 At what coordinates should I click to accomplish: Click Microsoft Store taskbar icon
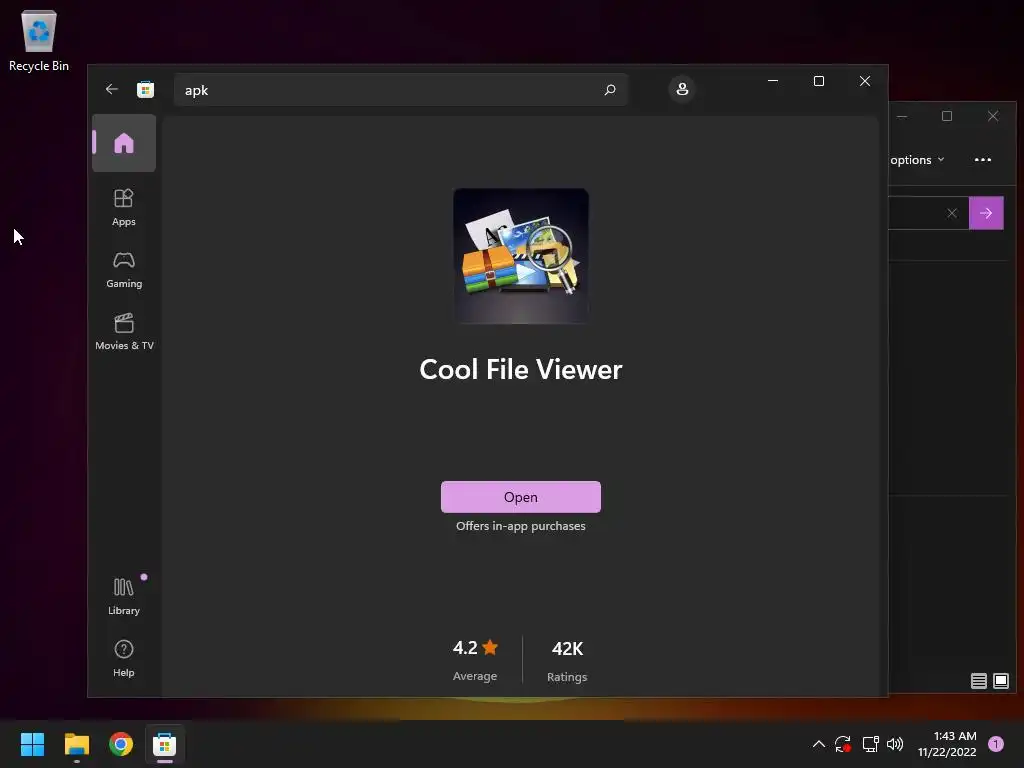click(x=165, y=744)
